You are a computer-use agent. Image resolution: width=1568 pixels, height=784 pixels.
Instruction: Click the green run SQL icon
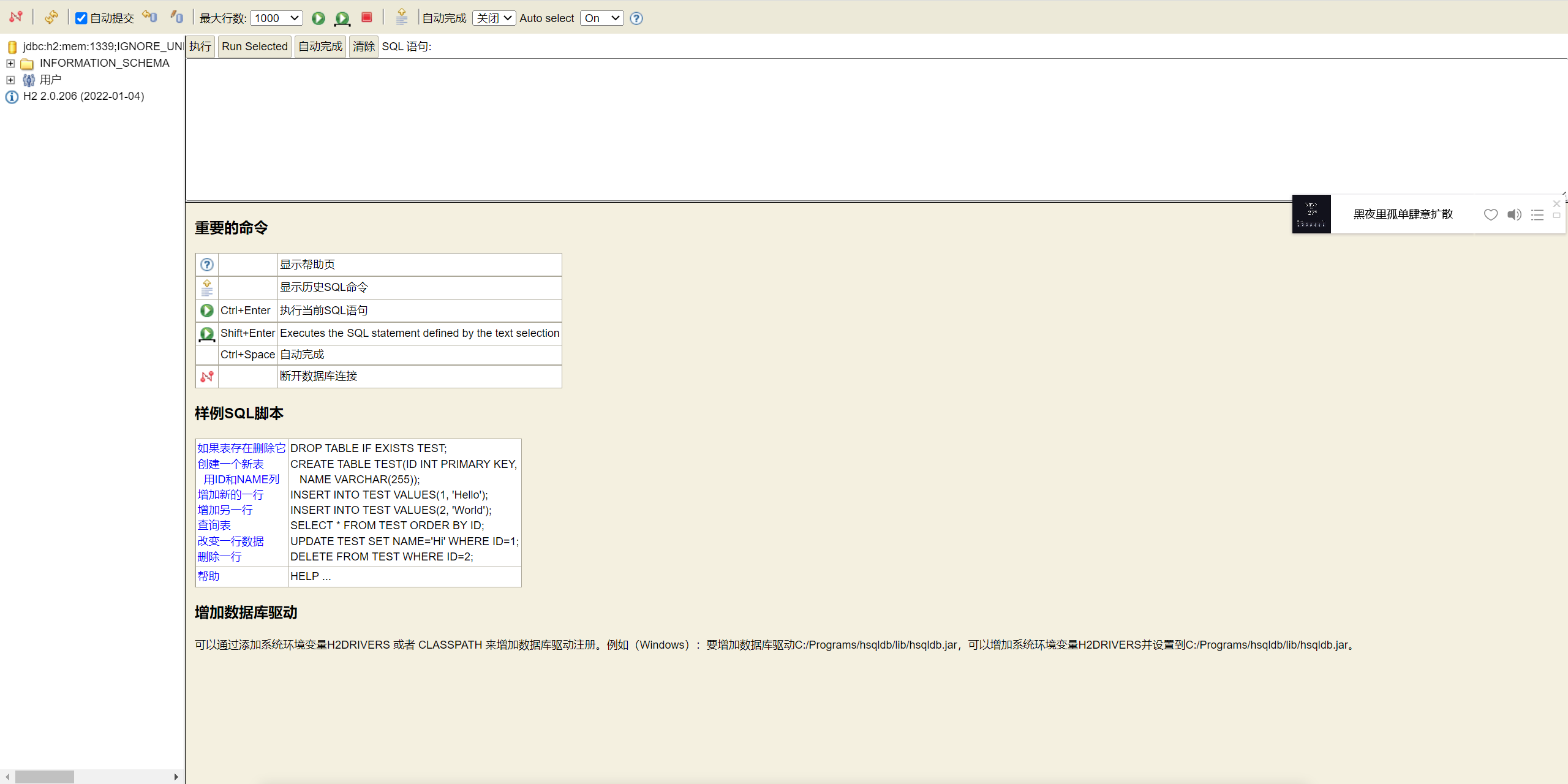click(x=318, y=18)
